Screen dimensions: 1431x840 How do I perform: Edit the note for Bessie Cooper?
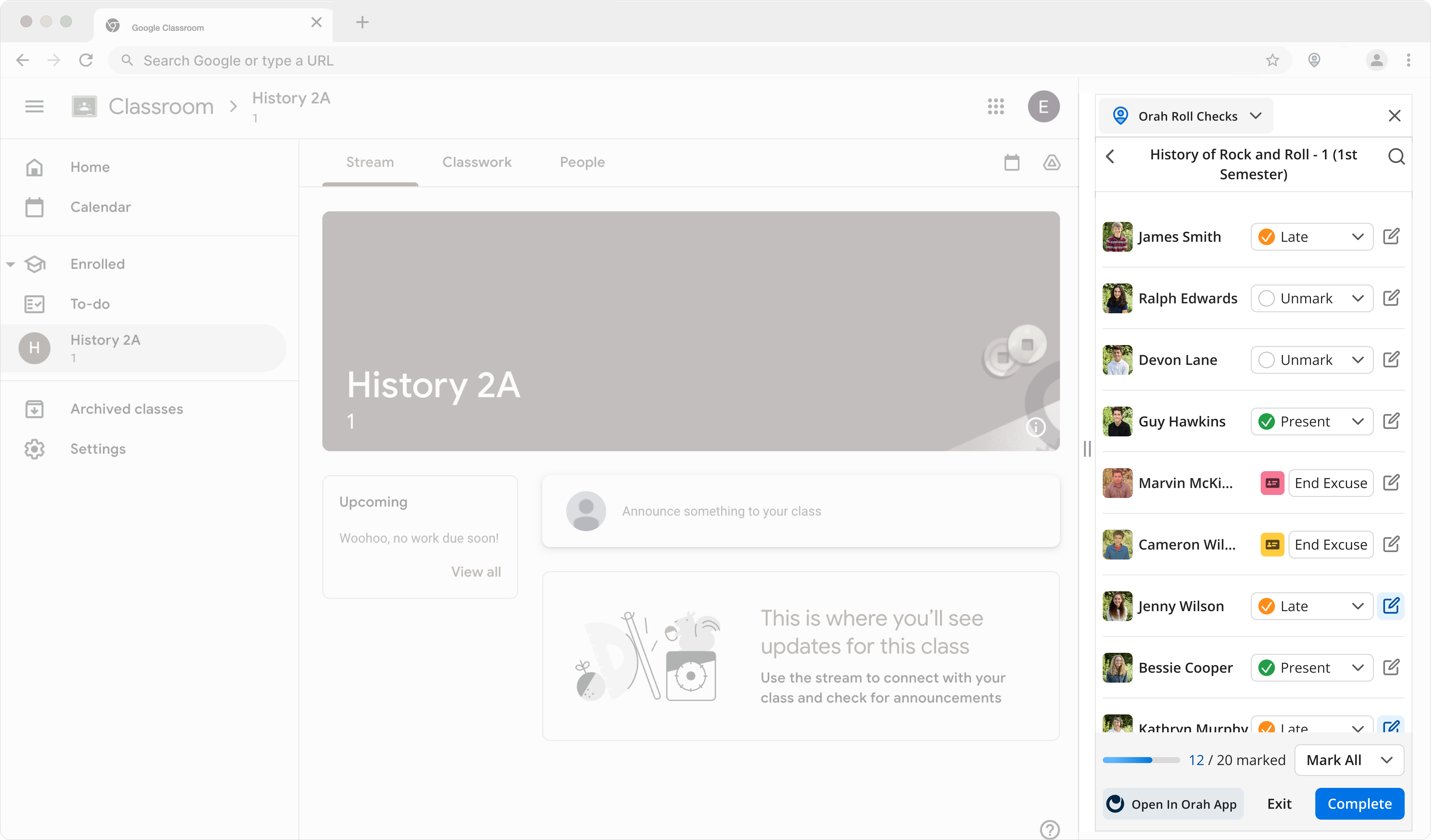pyautogui.click(x=1391, y=667)
